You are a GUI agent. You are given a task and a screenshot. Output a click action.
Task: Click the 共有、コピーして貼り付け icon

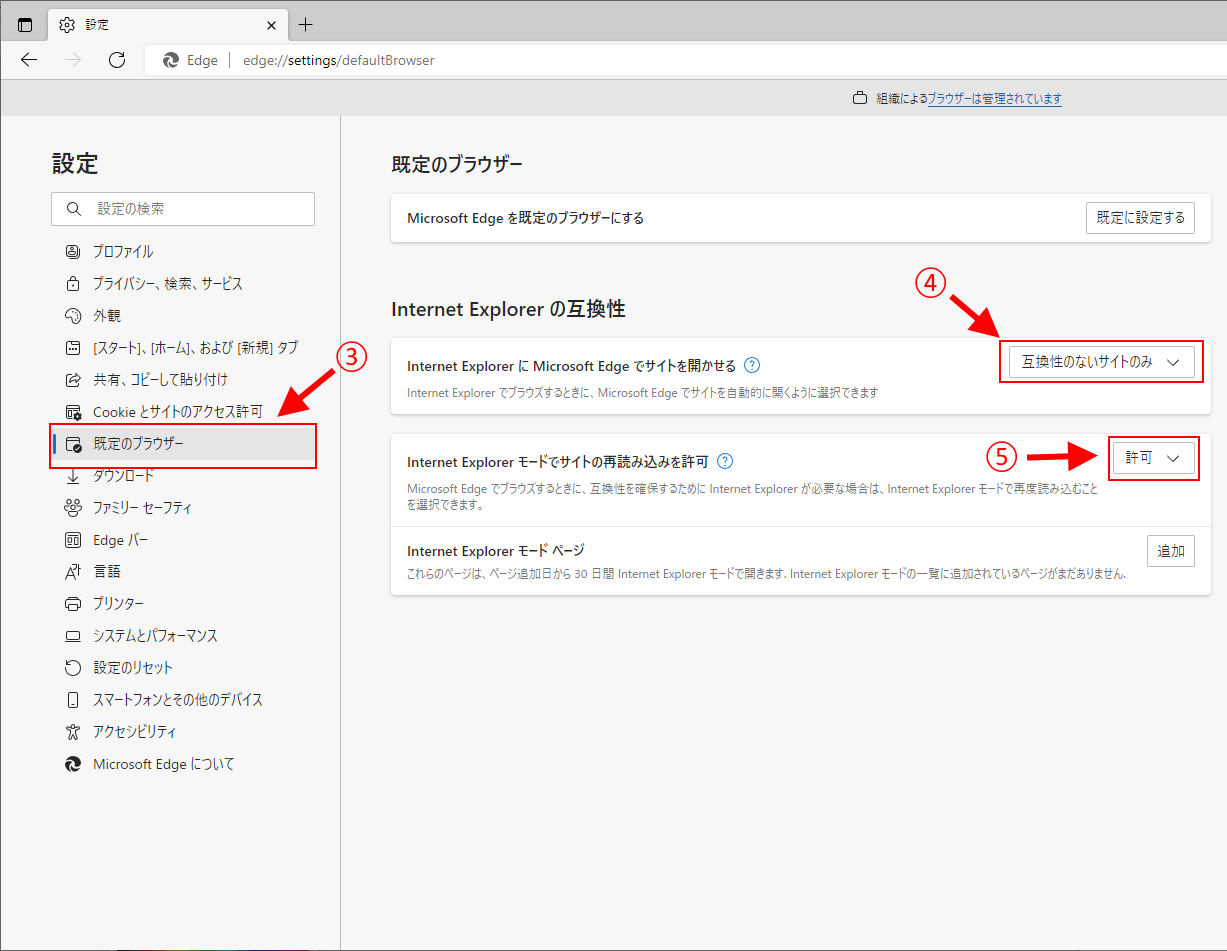(72, 380)
